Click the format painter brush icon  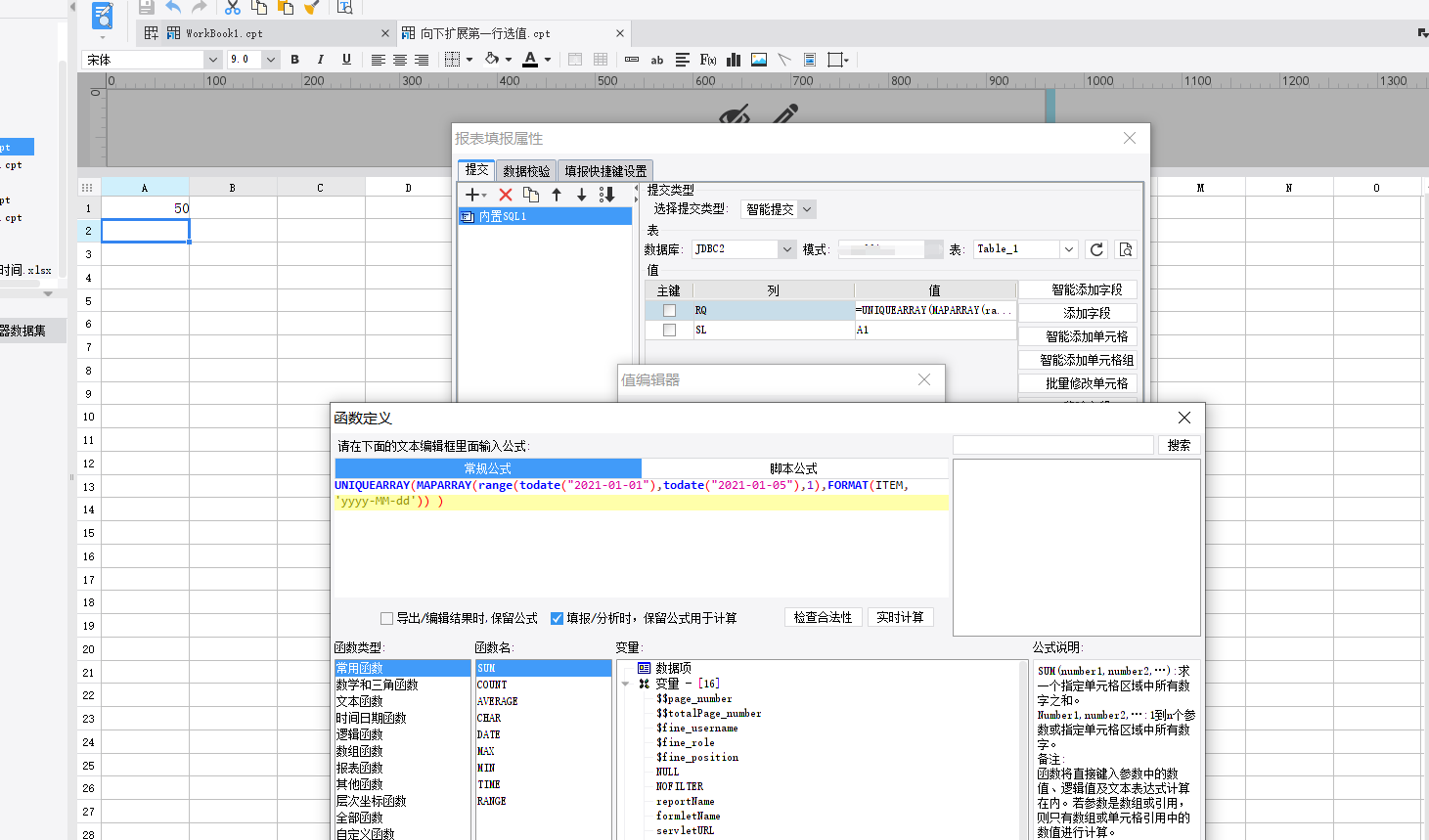(311, 7)
